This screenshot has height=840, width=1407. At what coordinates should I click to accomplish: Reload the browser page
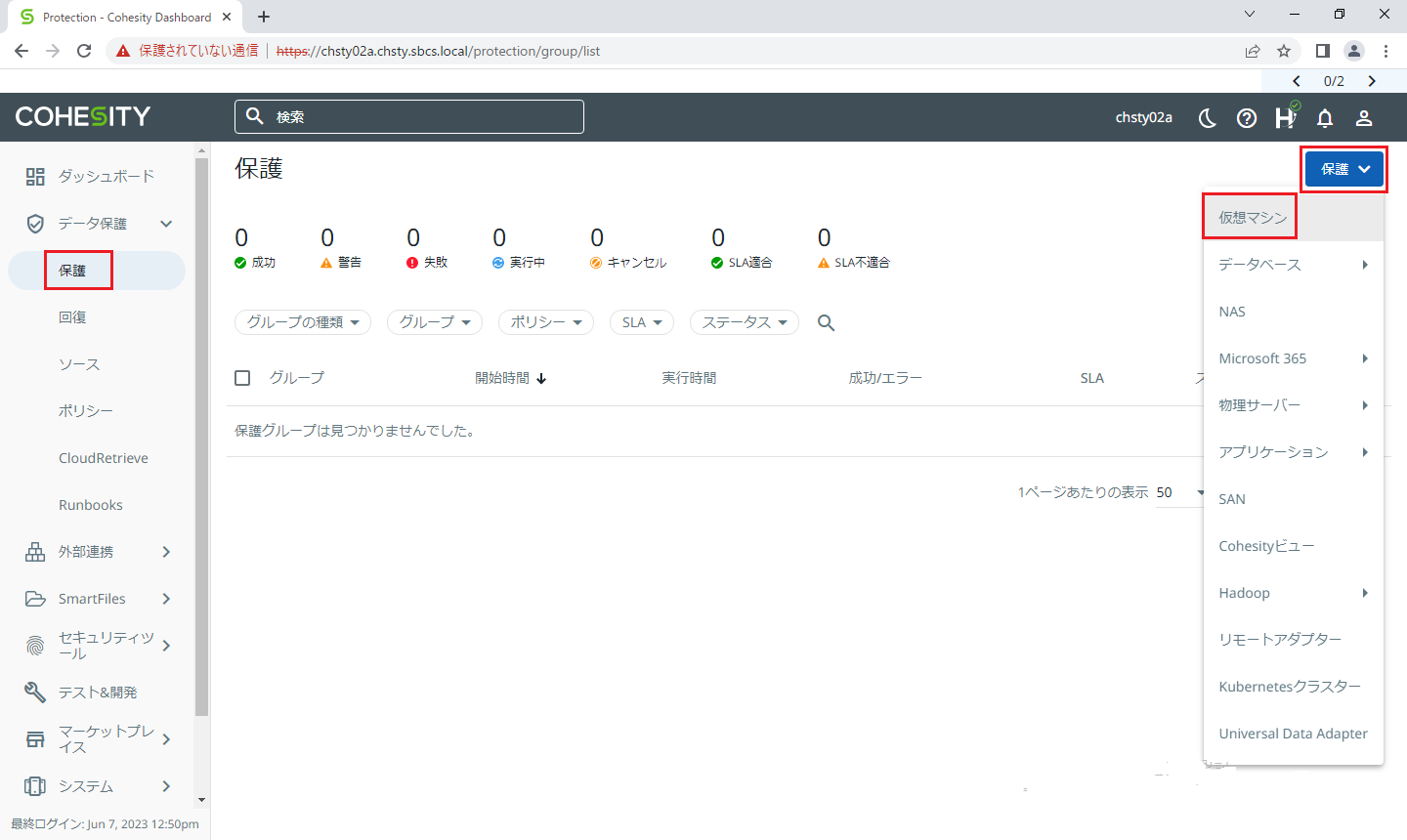pyautogui.click(x=84, y=51)
